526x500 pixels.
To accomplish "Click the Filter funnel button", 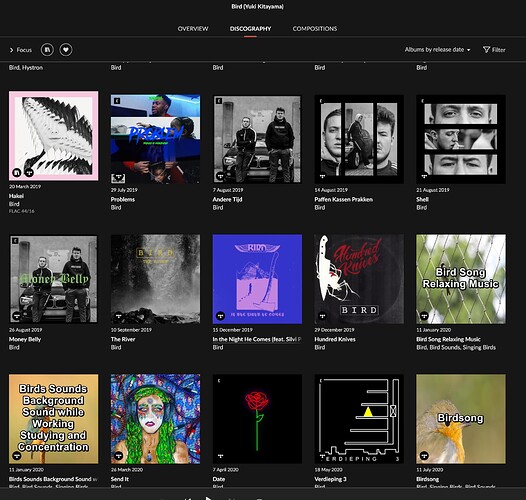I will [494, 50].
